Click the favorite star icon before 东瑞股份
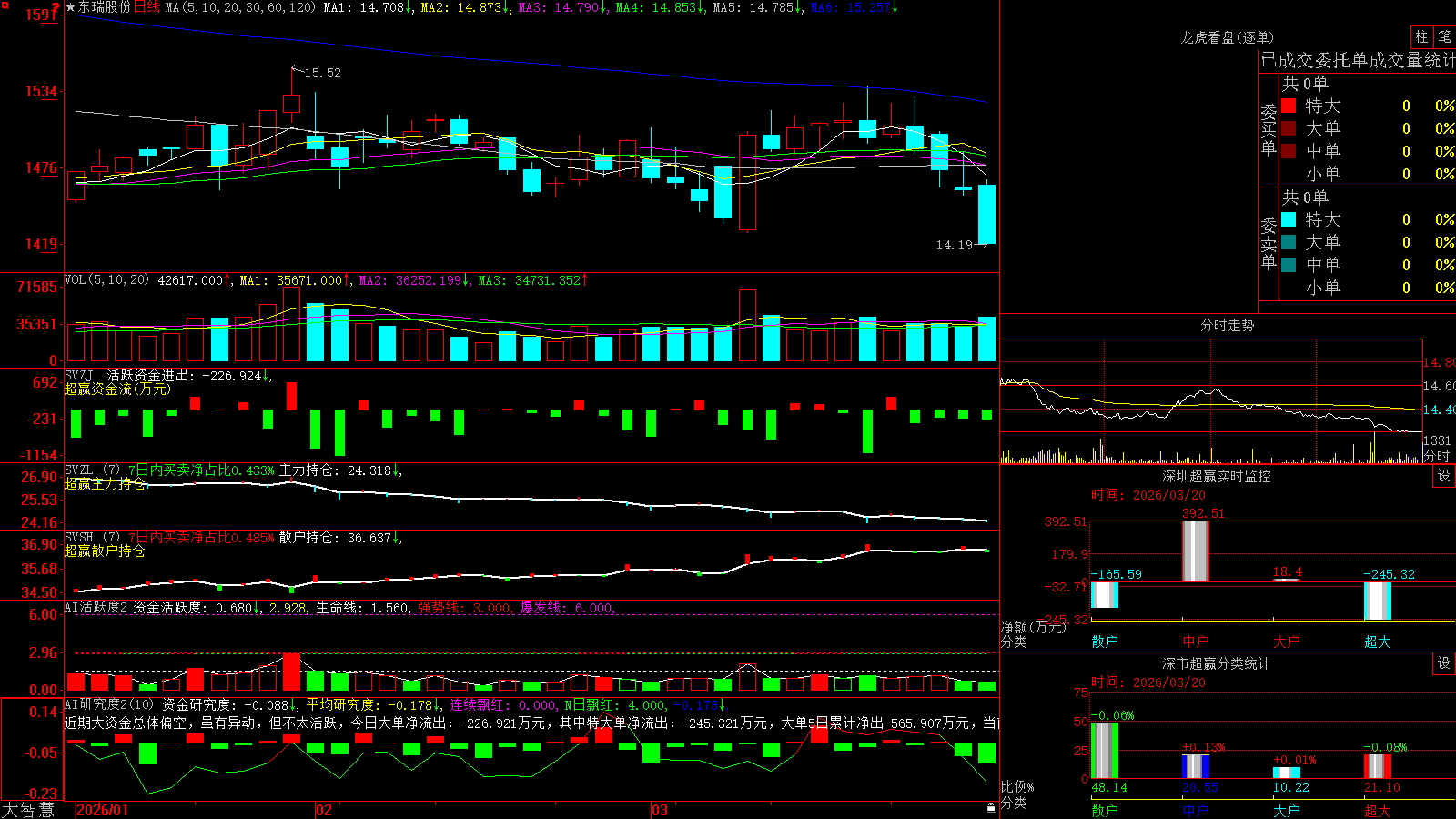This screenshot has width=1456, height=819. 70,7
